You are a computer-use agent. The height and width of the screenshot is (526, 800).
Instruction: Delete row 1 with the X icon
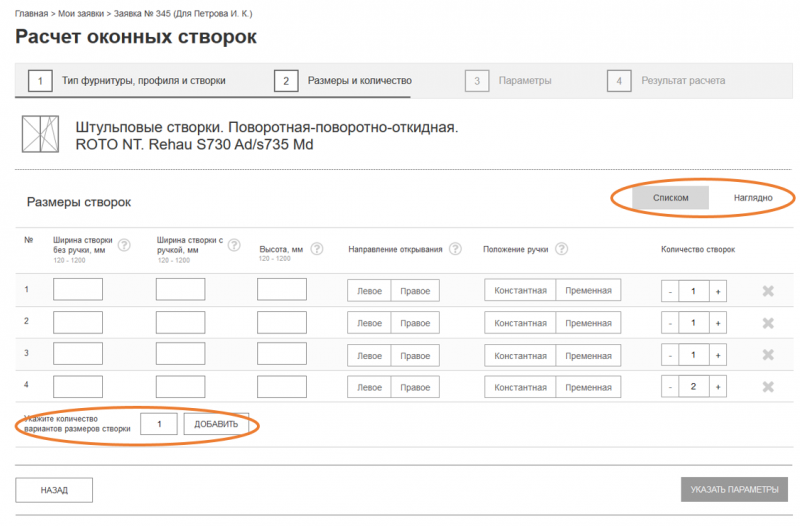(768, 291)
